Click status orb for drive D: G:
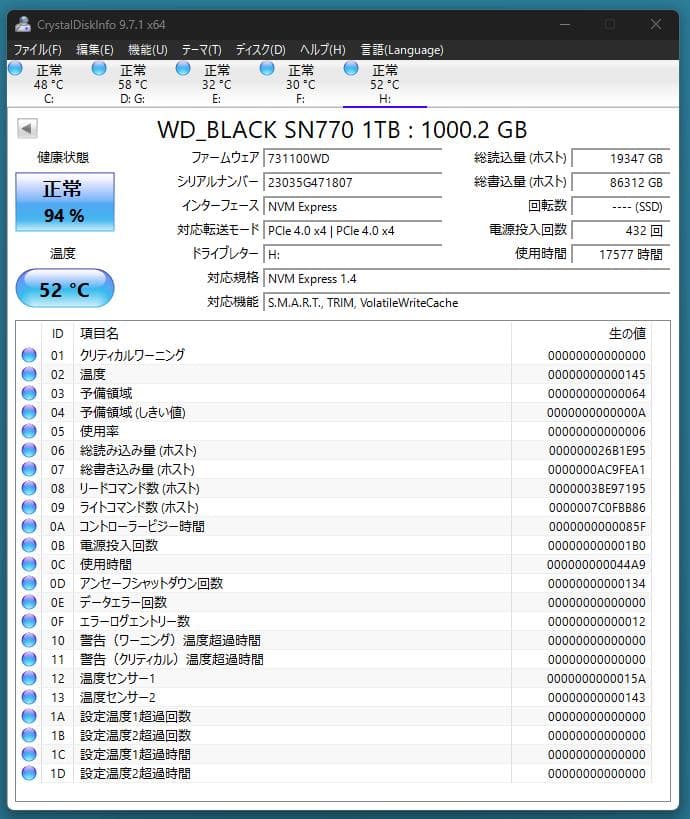 (x=99, y=68)
